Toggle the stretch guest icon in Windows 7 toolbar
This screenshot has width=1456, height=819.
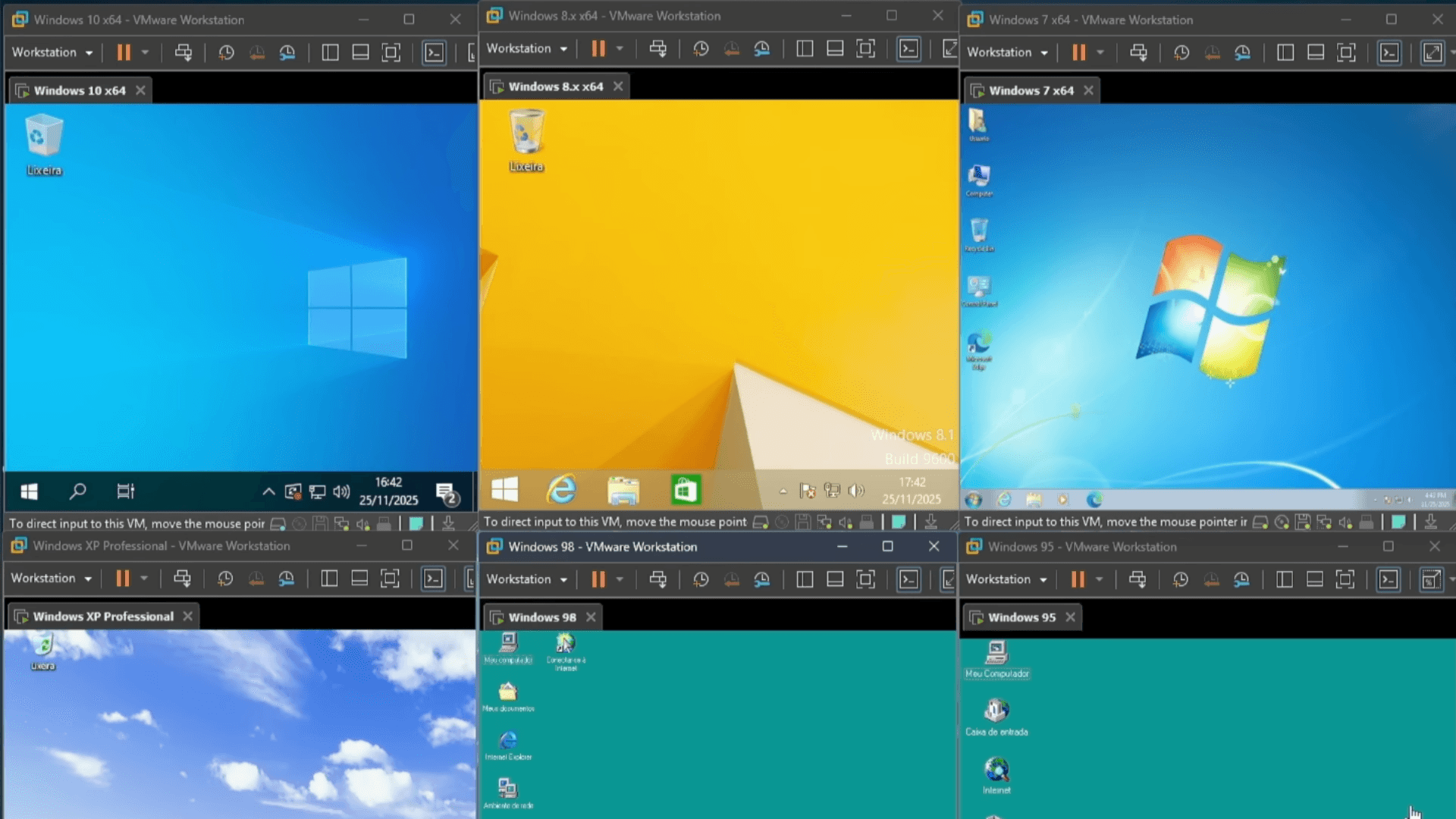pyautogui.click(x=1432, y=52)
